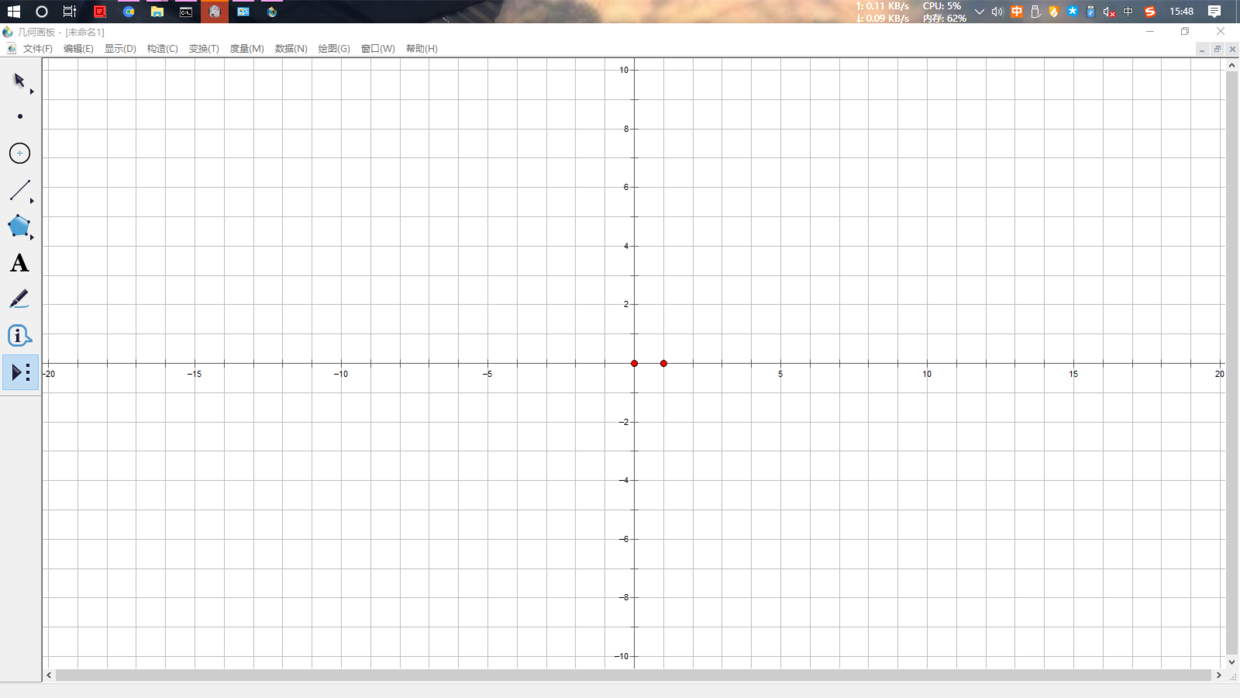Click the x-axis label 5
Viewport: 1240px width, 698px height.
point(781,374)
